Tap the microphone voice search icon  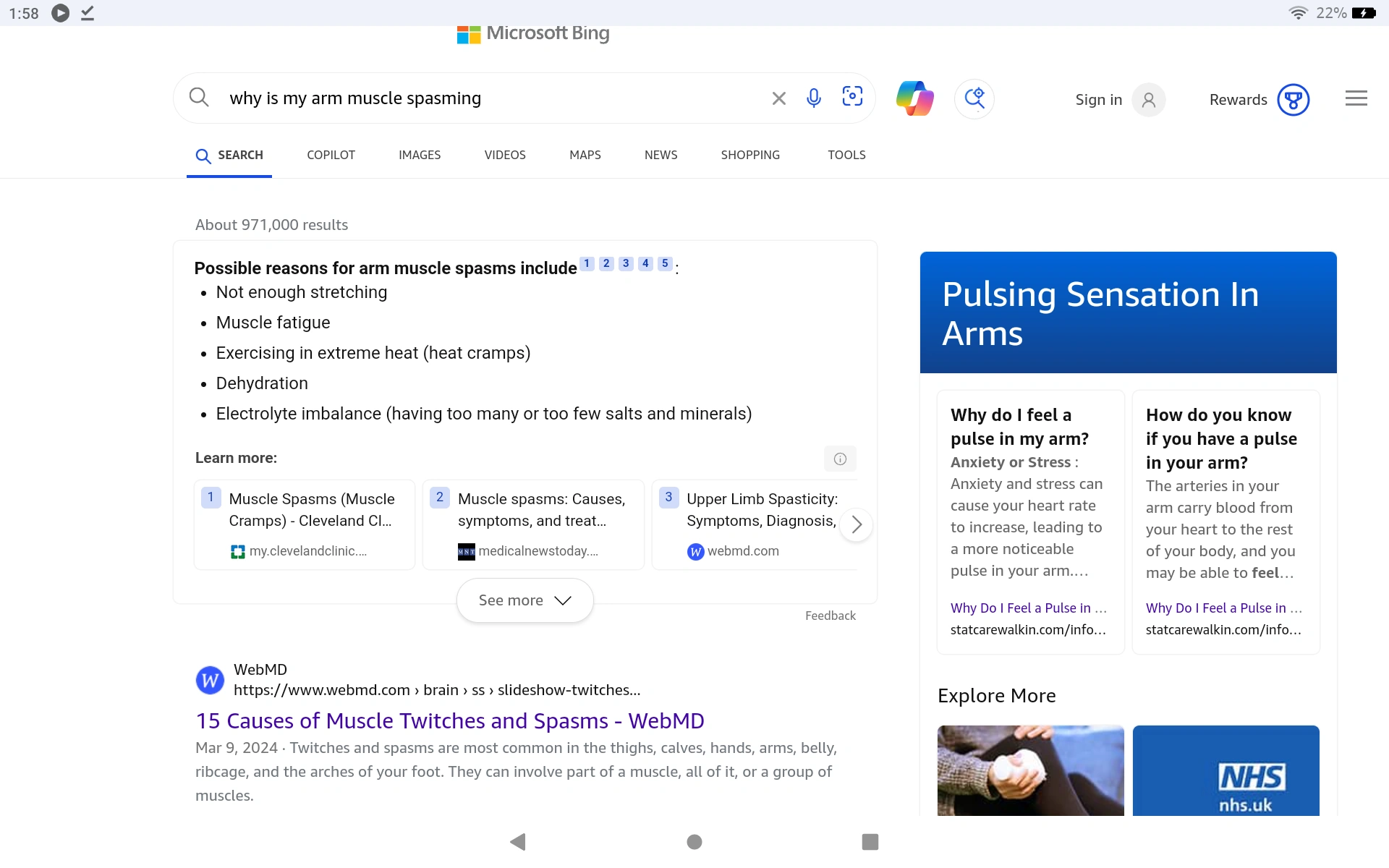click(813, 98)
